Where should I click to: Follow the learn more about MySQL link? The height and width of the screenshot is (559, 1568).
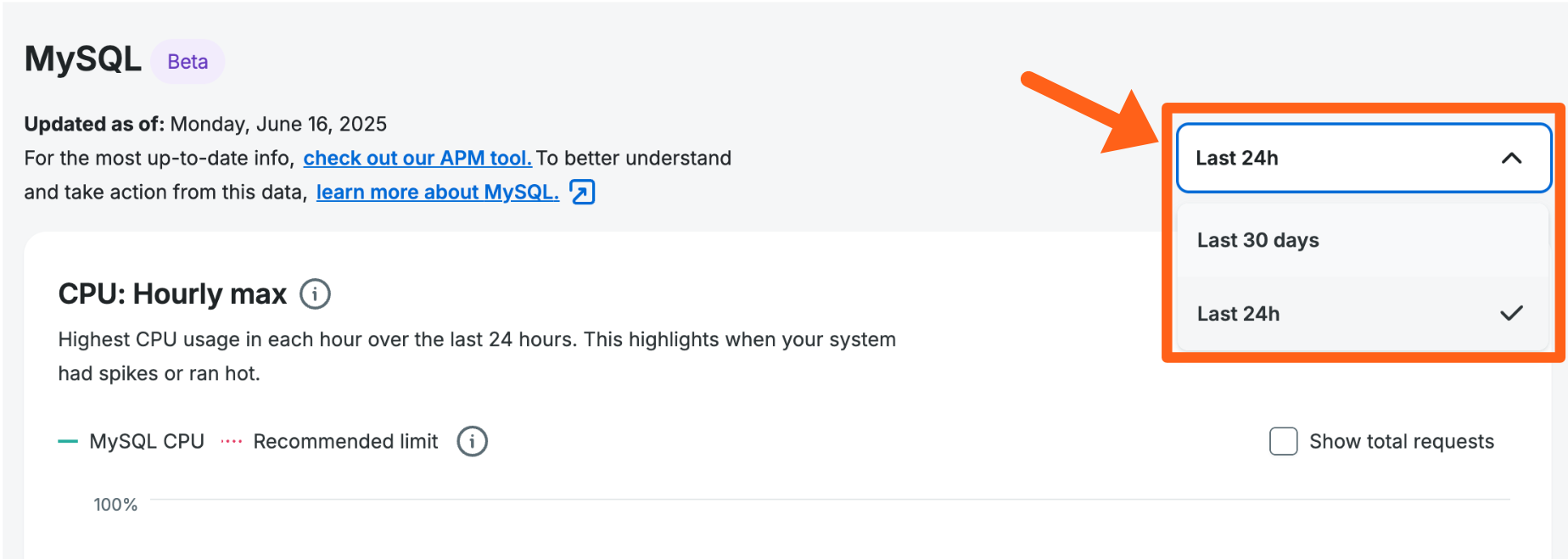[x=437, y=193]
